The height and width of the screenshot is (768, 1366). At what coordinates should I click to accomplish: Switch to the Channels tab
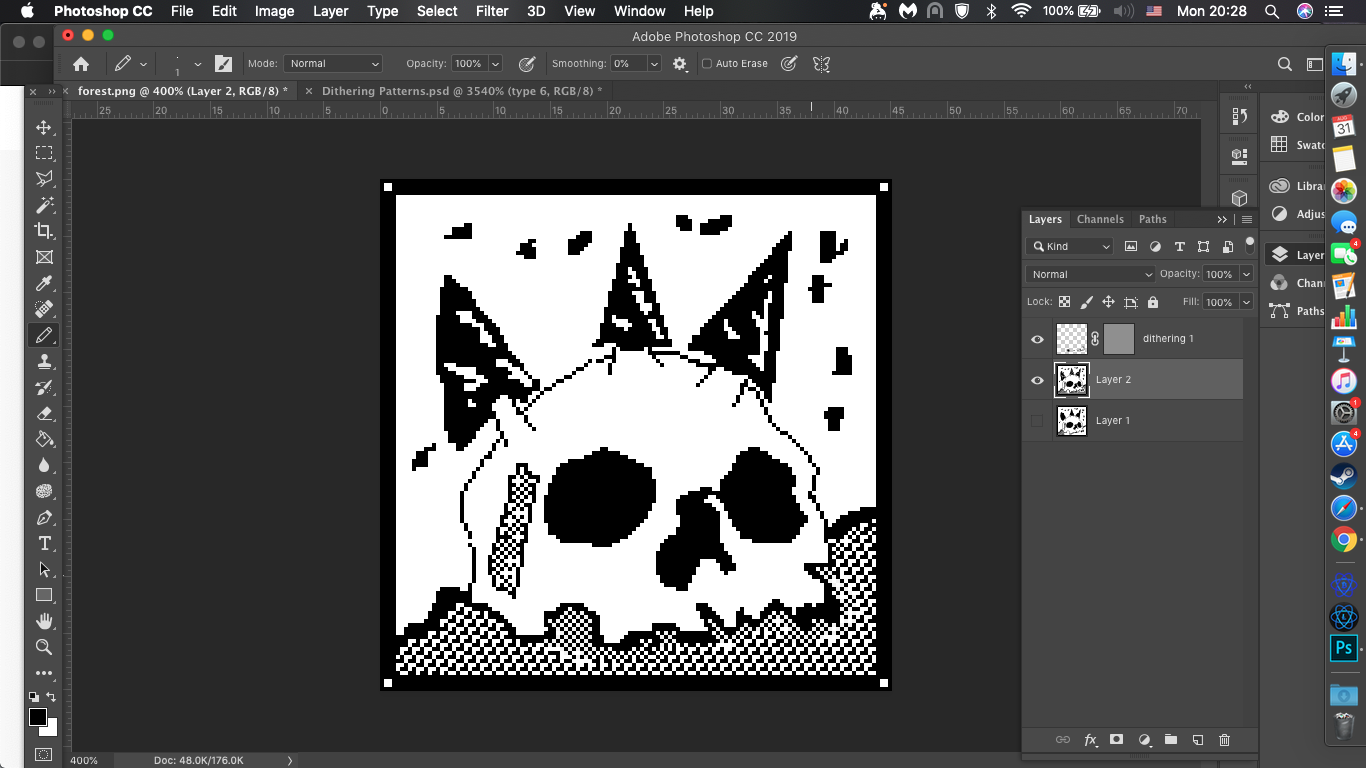(x=1100, y=219)
